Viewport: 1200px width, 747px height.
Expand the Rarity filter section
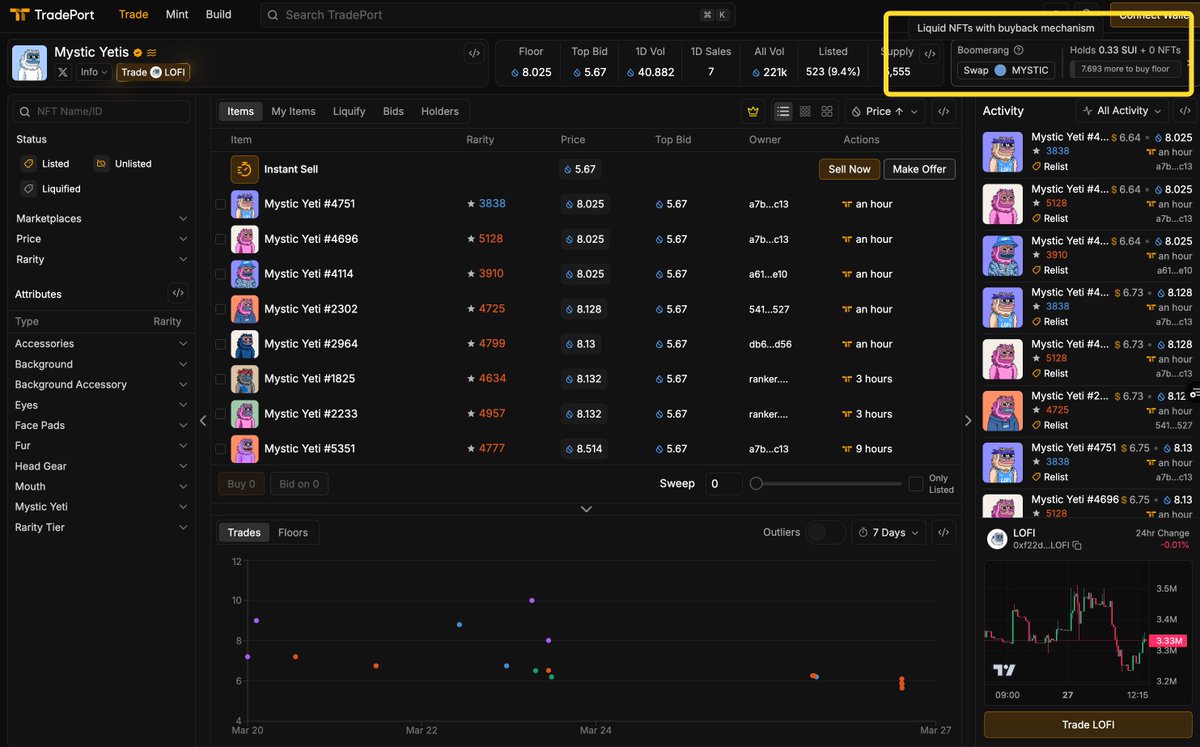point(101,259)
